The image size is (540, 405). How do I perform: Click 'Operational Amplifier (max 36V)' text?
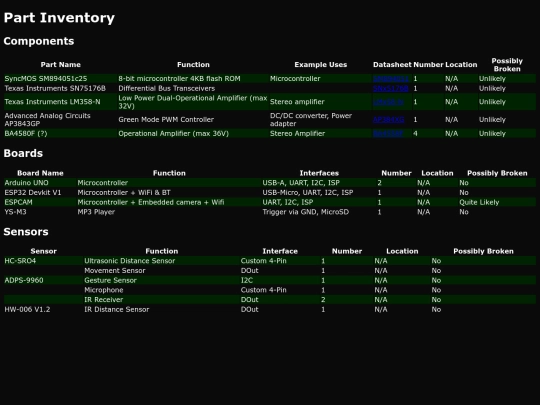click(x=174, y=133)
